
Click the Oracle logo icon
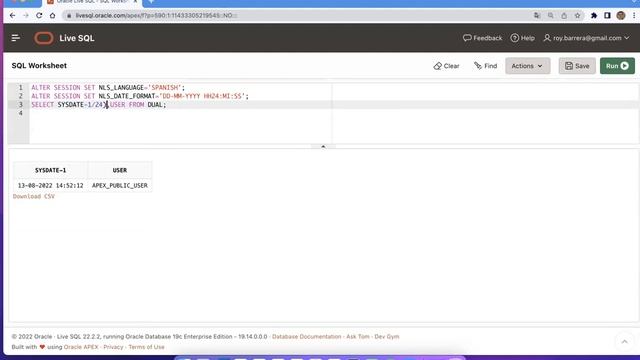tap(44, 38)
